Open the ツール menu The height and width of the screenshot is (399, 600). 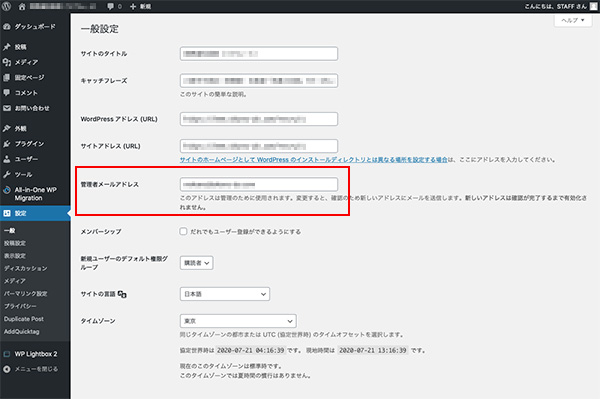tap(23, 174)
